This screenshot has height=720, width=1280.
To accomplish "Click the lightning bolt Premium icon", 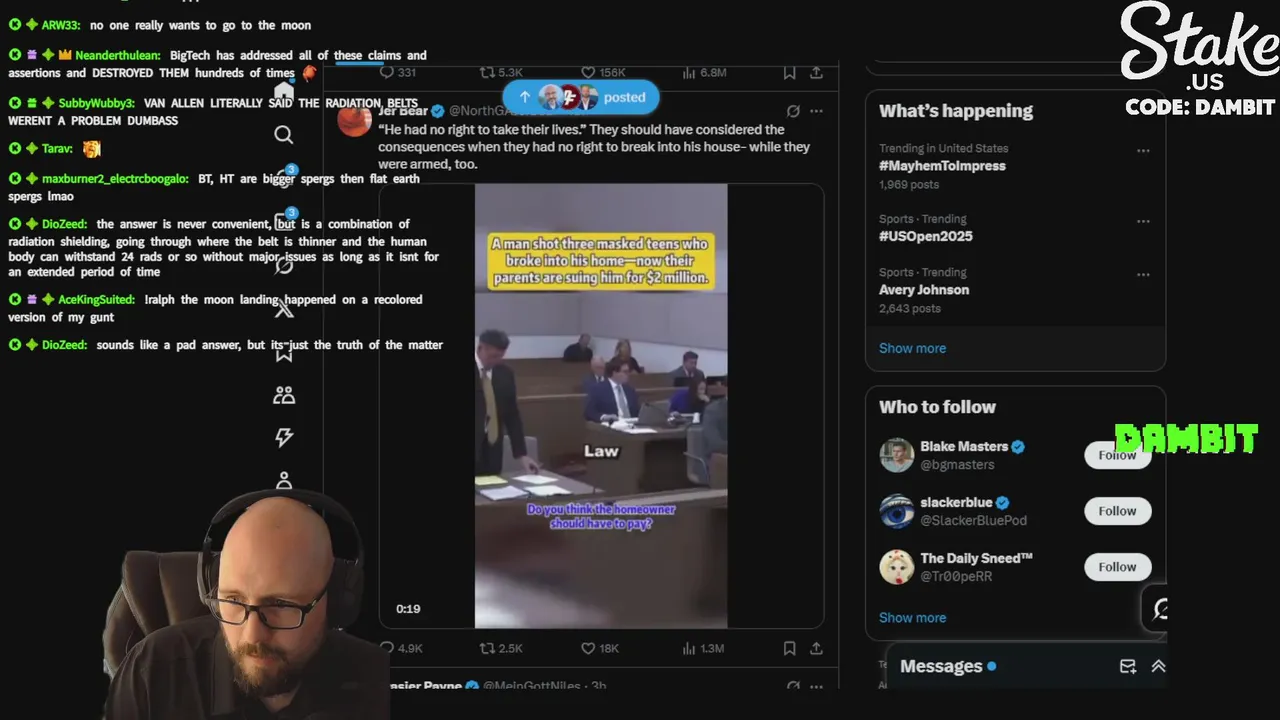I will [x=284, y=437].
